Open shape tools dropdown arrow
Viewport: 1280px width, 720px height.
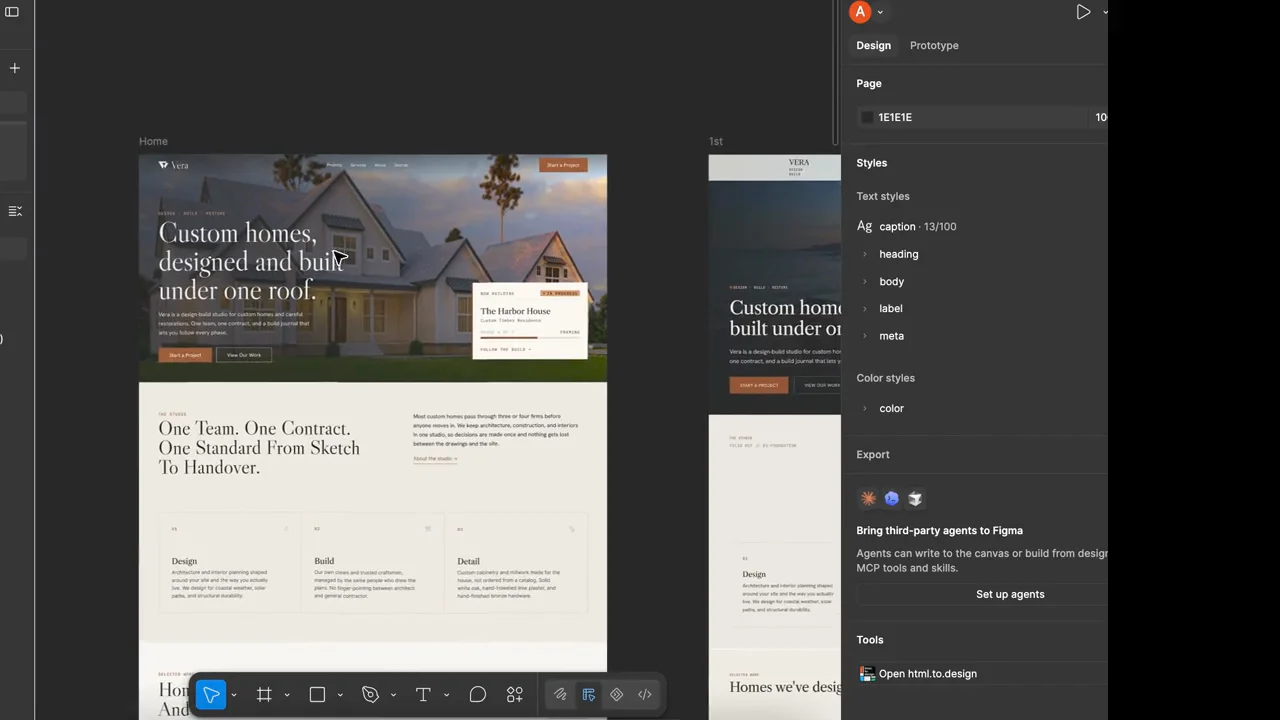pos(340,695)
